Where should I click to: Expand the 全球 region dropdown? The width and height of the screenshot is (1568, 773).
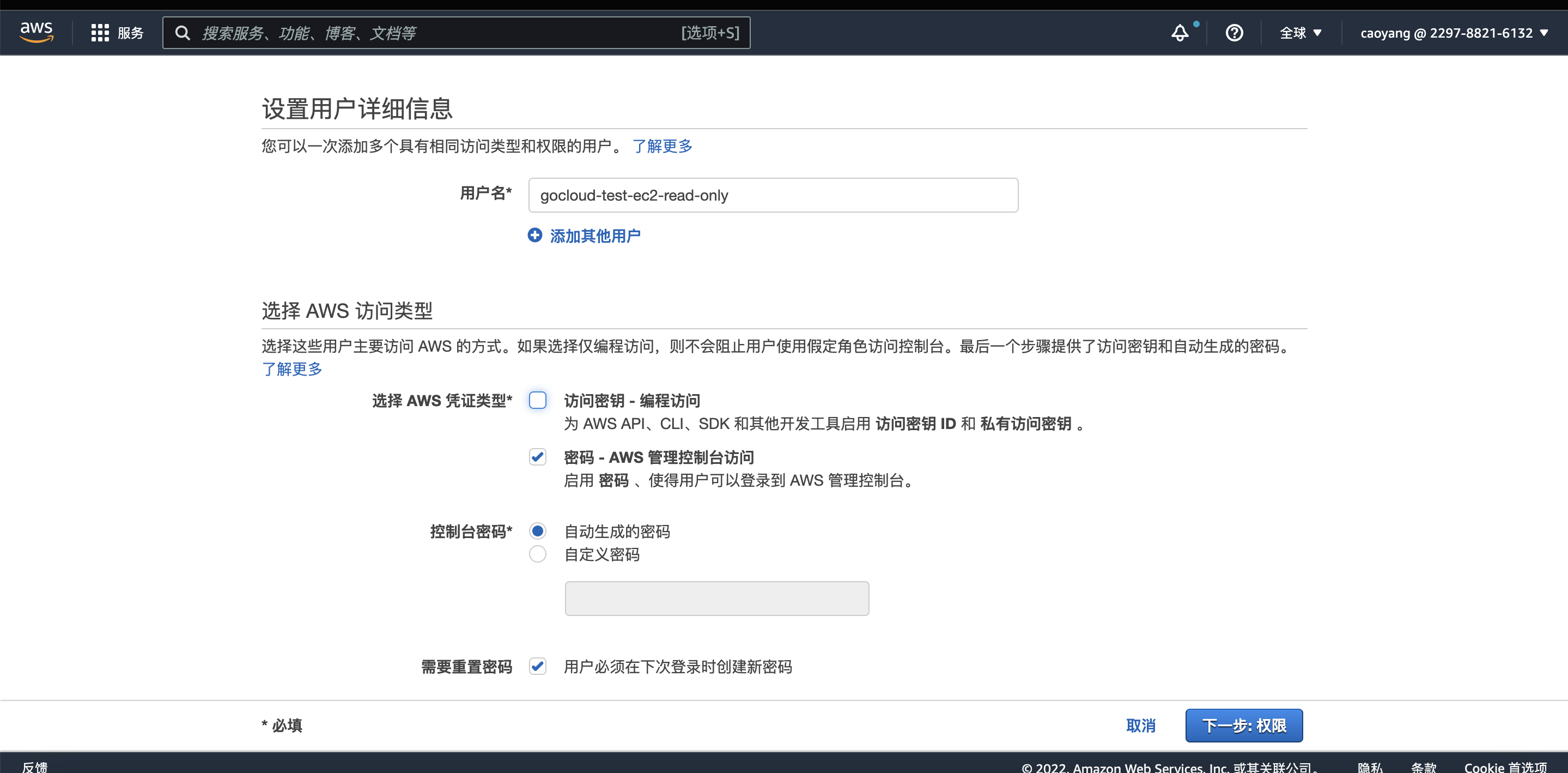(x=1300, y=33)
